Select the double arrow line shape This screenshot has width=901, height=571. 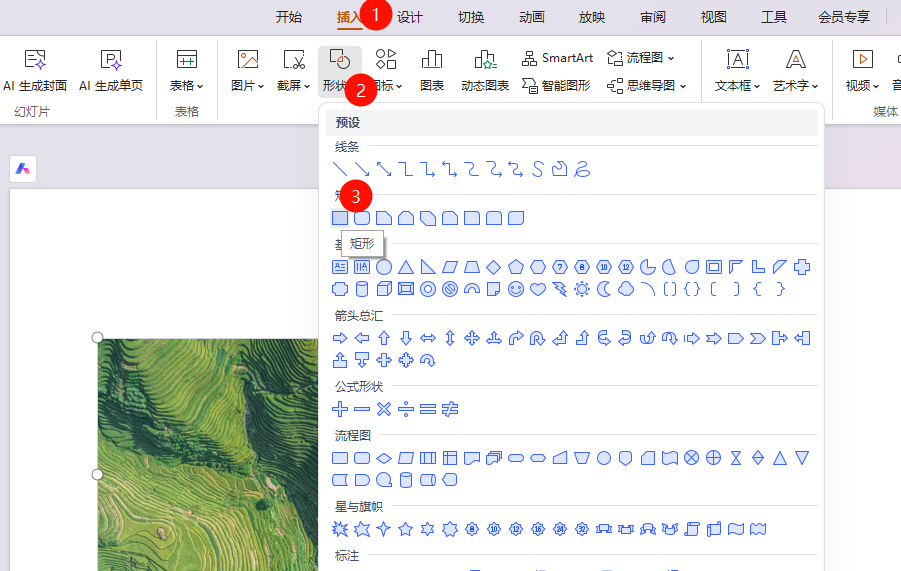[384, 169]
